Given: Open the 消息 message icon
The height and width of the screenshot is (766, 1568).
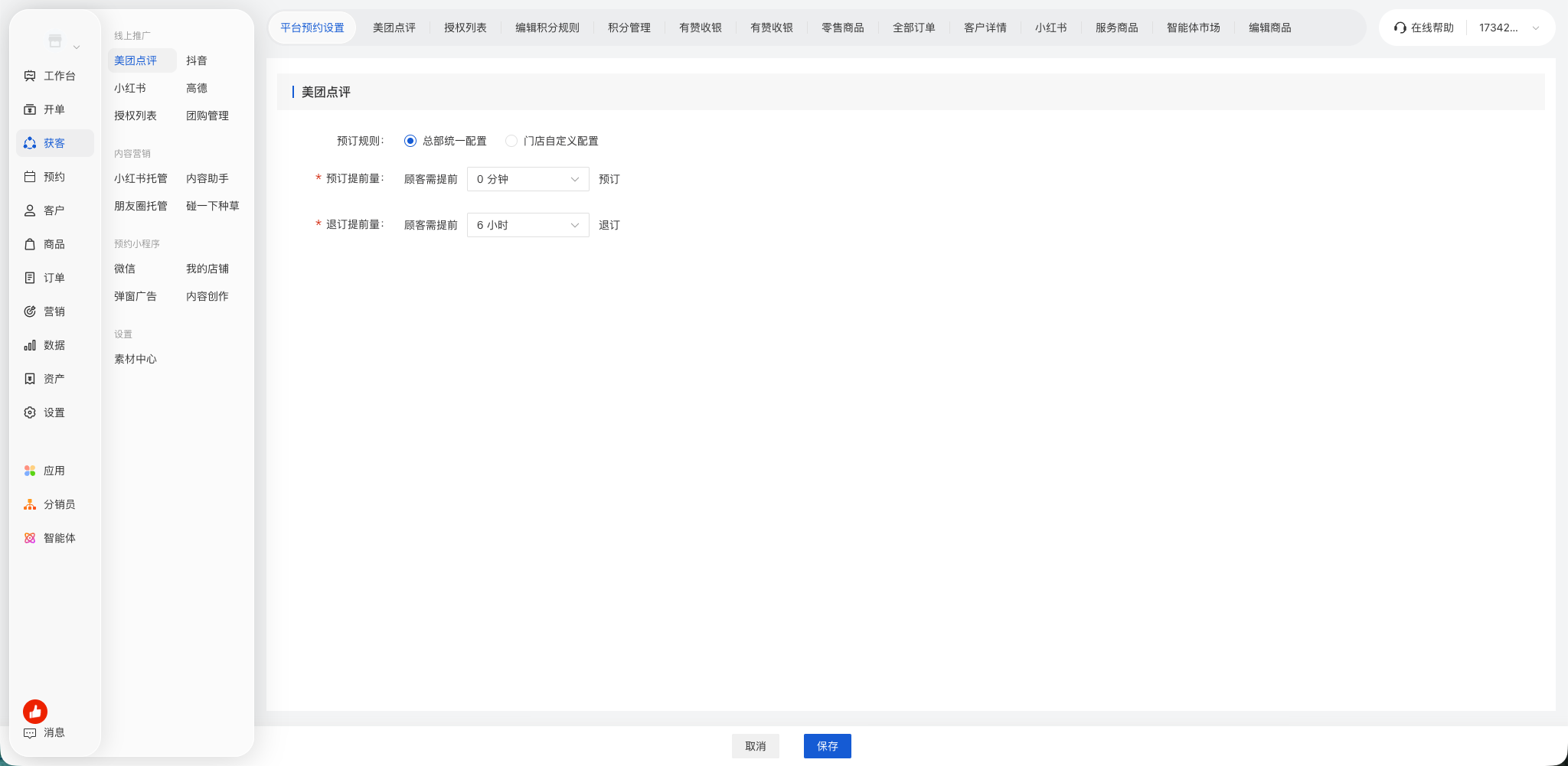Looking at the screenshot, I should (30, 732).
